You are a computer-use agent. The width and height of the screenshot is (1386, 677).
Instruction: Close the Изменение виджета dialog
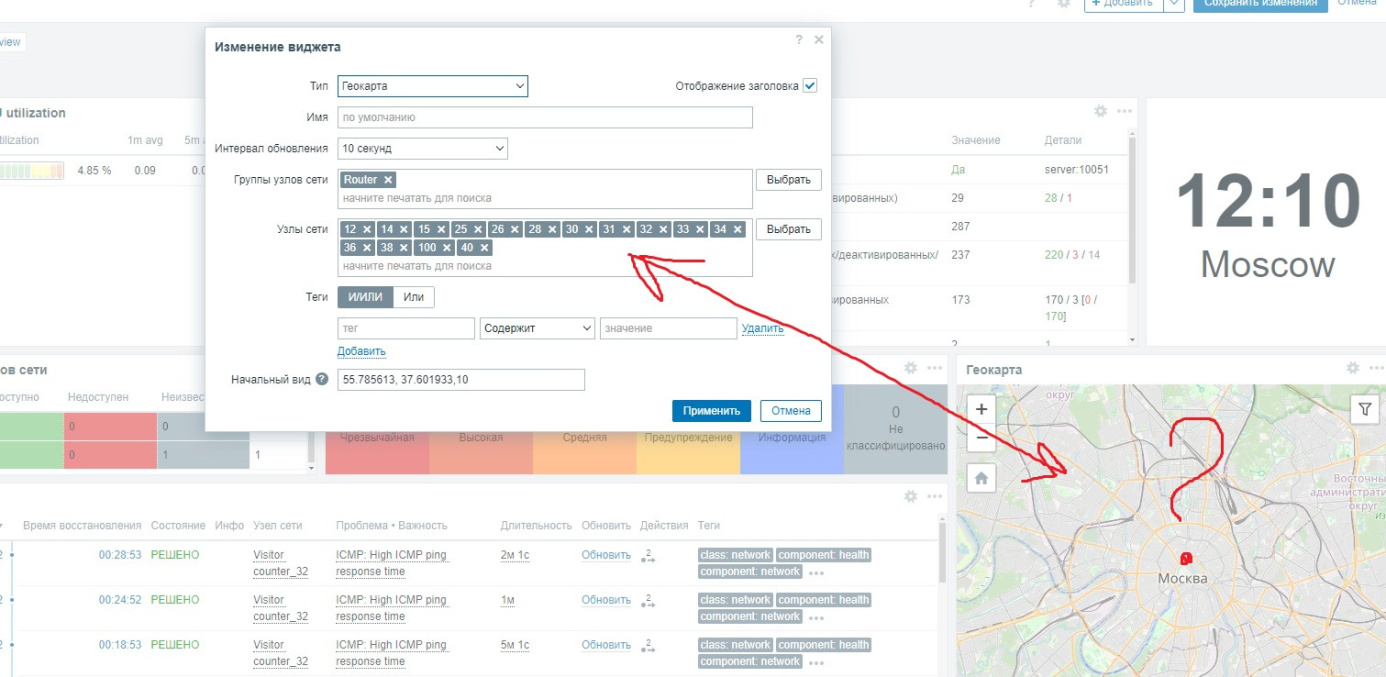pos(819,40)
